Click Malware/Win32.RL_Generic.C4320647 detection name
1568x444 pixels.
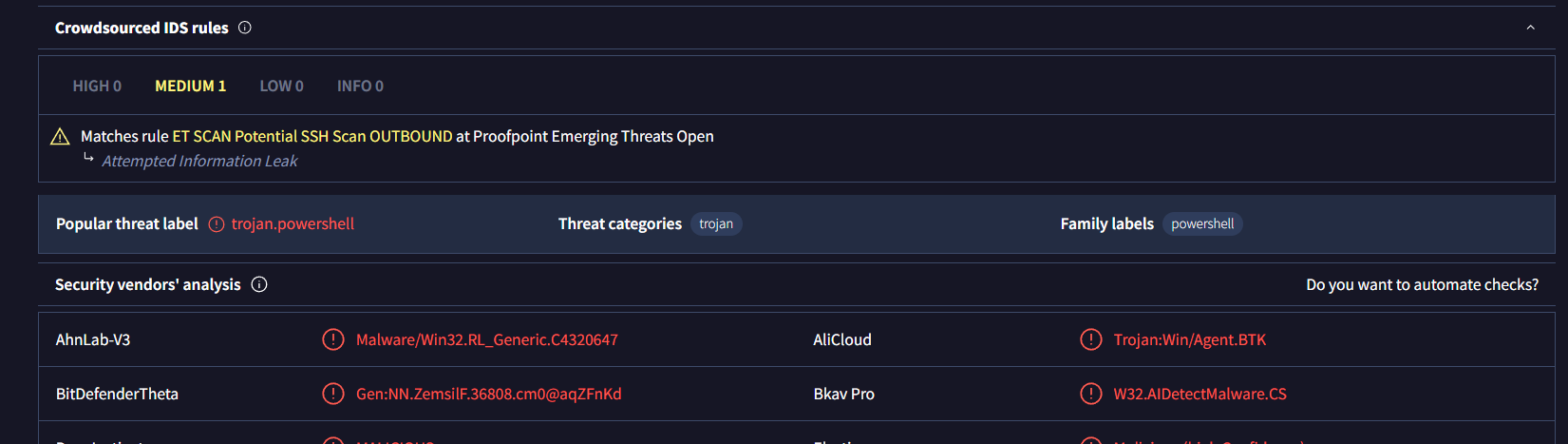486,339
